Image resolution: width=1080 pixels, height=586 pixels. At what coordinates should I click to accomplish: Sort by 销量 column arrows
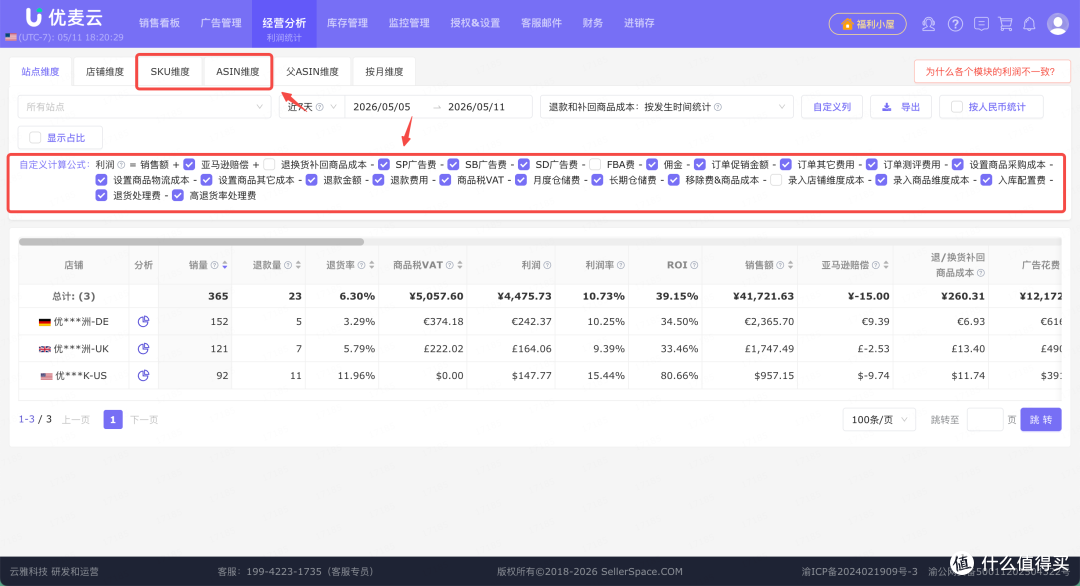[225, 265]
